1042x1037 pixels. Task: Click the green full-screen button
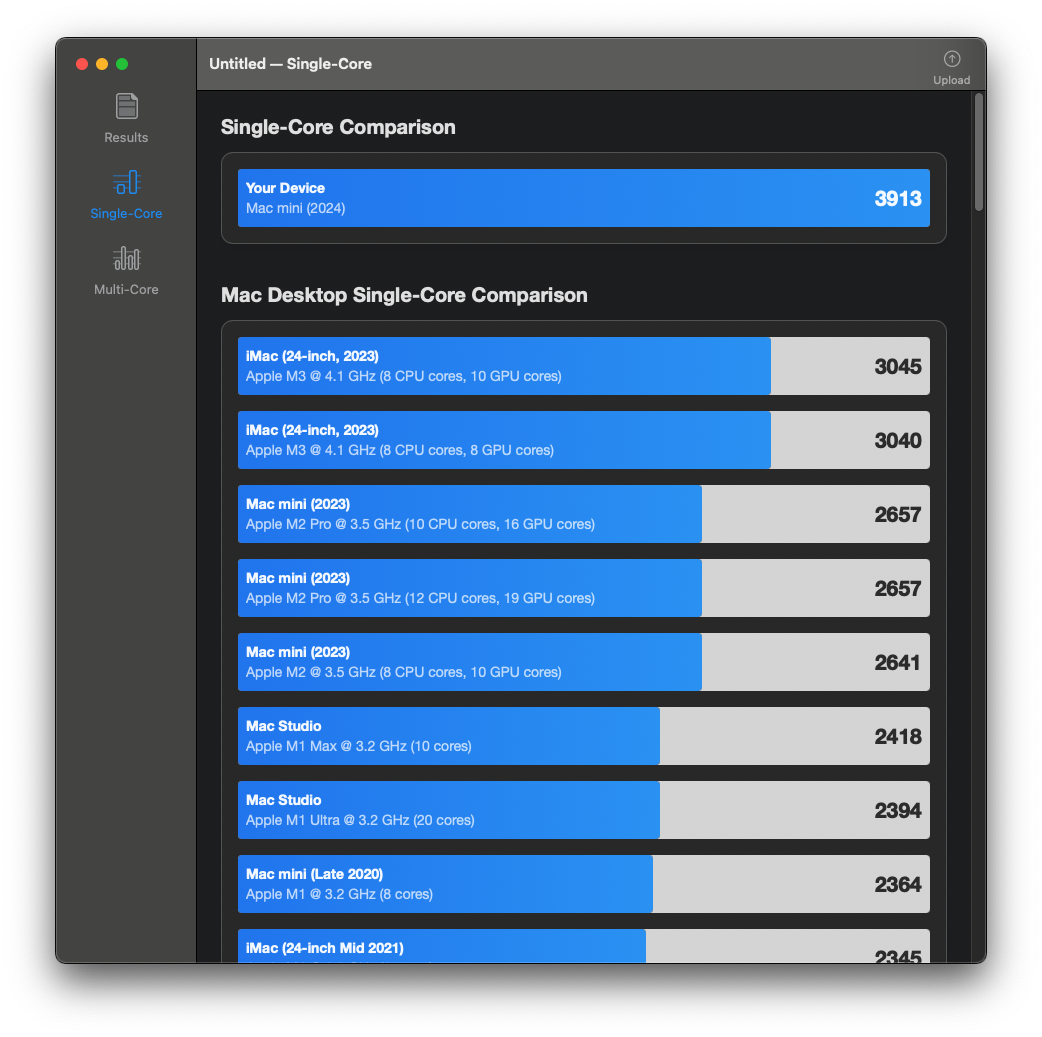coord(122,64)
